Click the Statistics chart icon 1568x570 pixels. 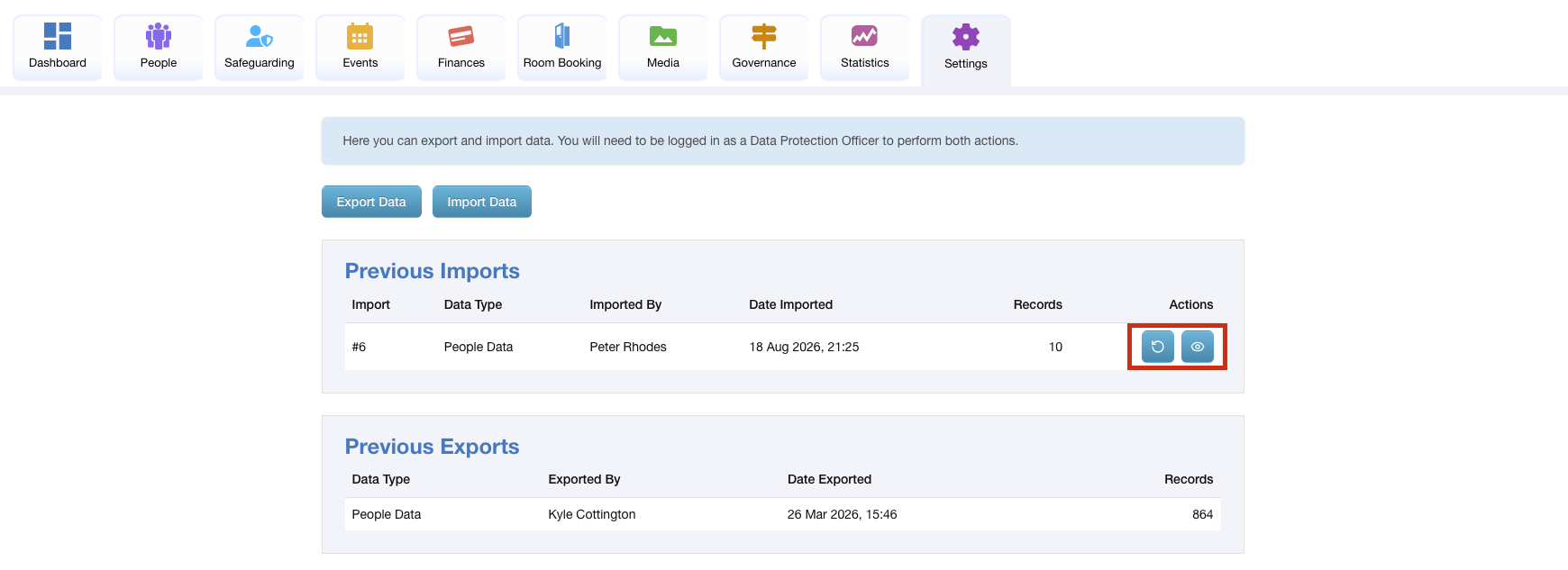(x=865, y=36)
